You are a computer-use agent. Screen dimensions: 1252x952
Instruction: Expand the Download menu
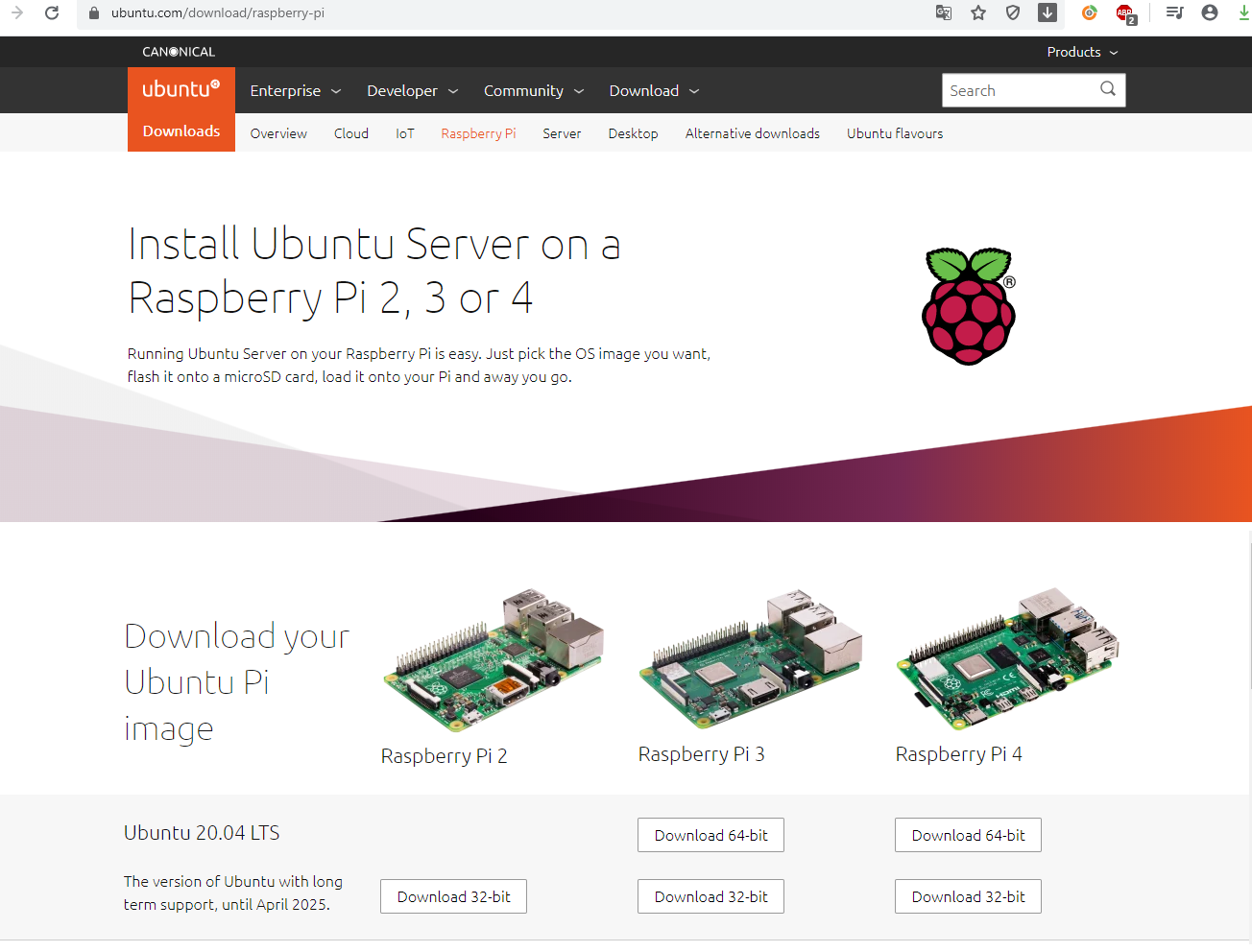tap(654, 90)
